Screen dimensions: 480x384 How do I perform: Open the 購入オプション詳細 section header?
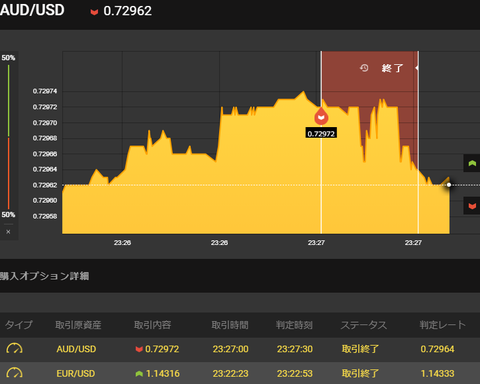(44, 276)
